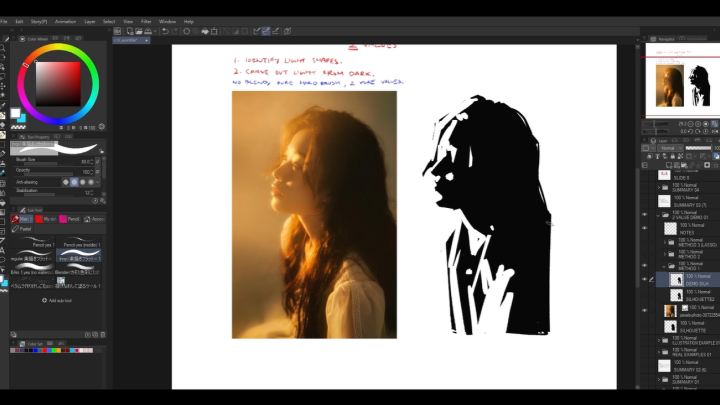Pick a hue on the color wheel ring
720x405 pixels.
point(58,47)
